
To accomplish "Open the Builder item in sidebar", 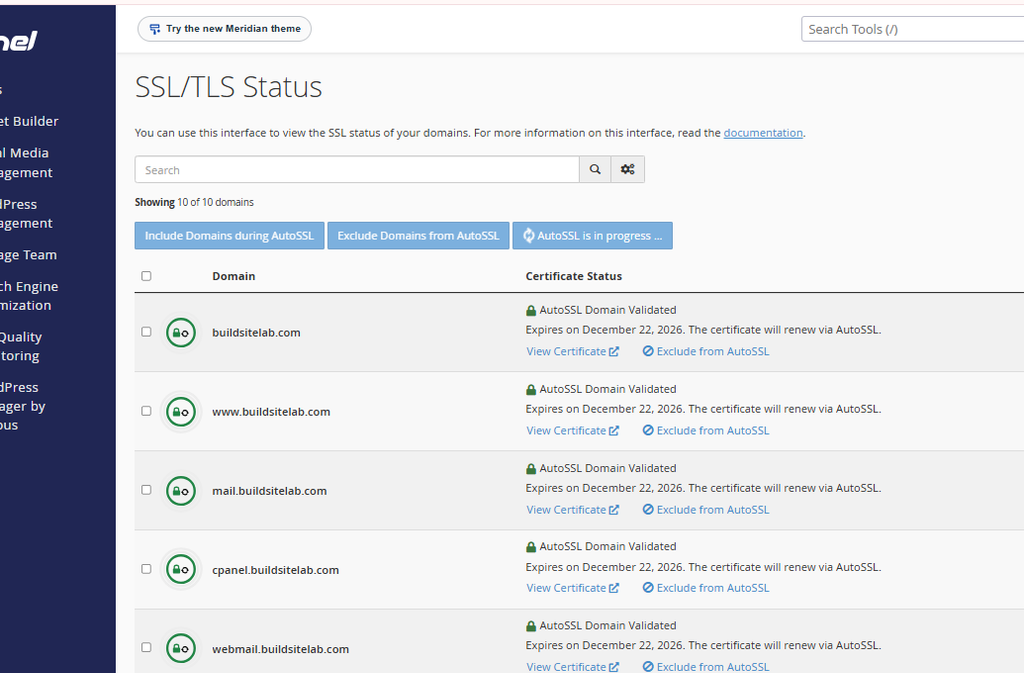I will 29,121.
